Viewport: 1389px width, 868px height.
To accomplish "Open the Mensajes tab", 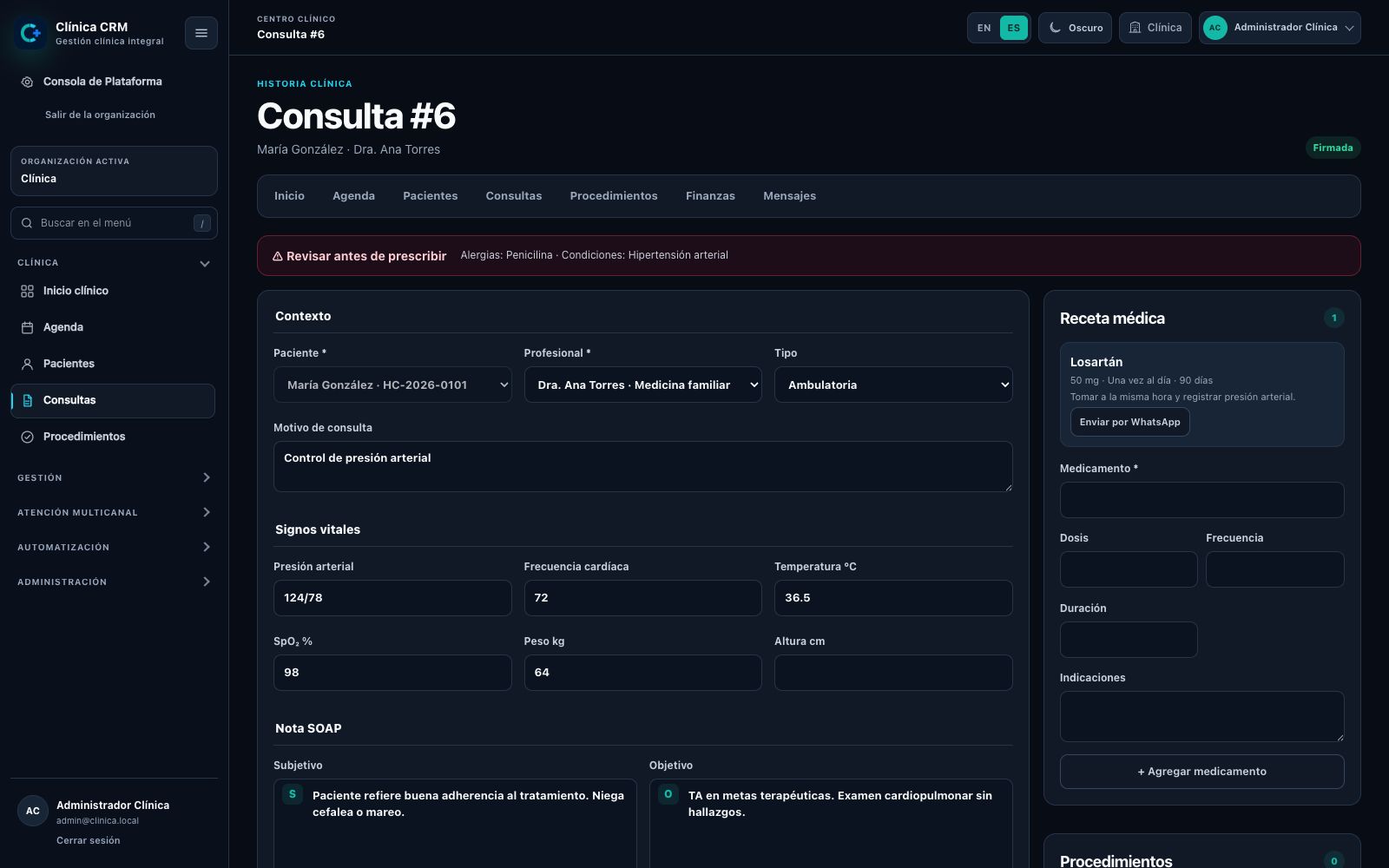I will click(x=789, y=196).
